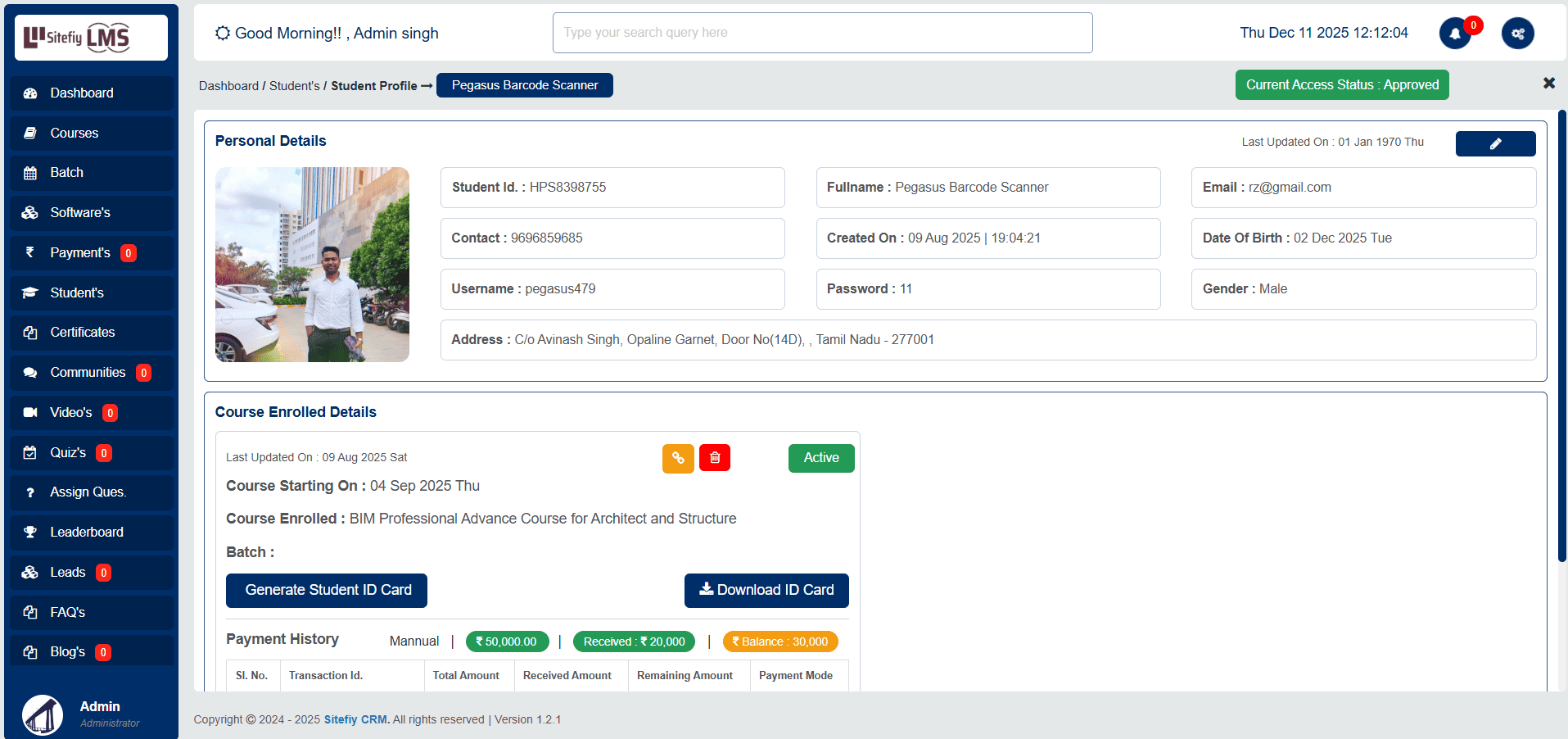Click Download ID Card button
Screen dimensions: 1568x739
[x=766, y=591]
